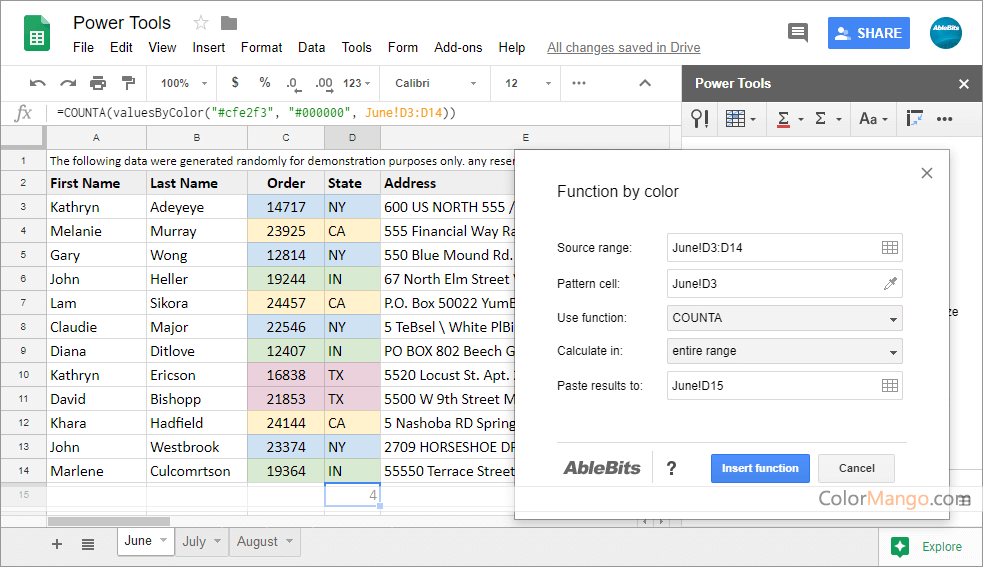
Task: Click the Source range input field
Action: pos(784,248)
